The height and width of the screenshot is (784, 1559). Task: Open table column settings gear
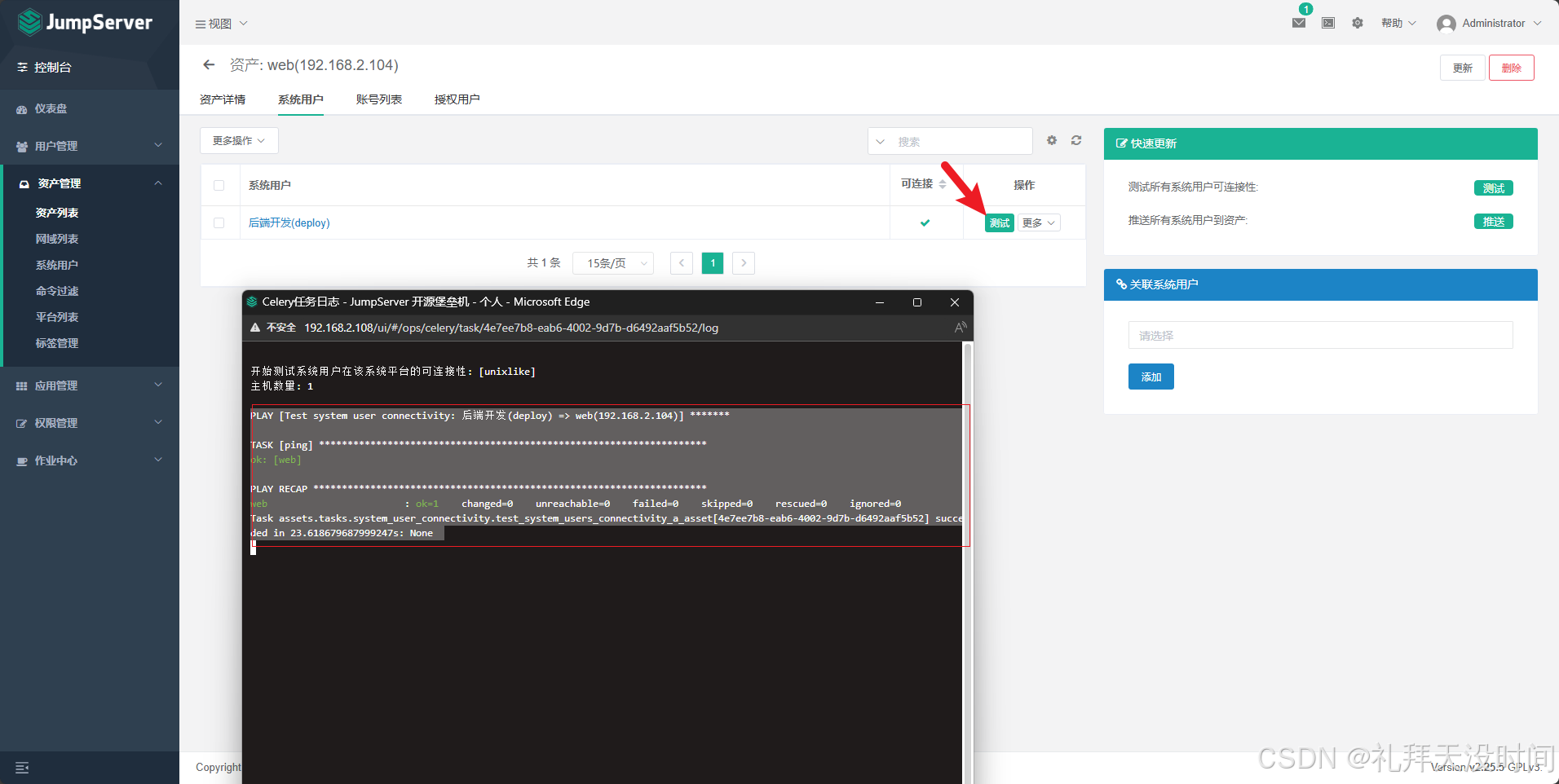click(x=1052, y=140)
